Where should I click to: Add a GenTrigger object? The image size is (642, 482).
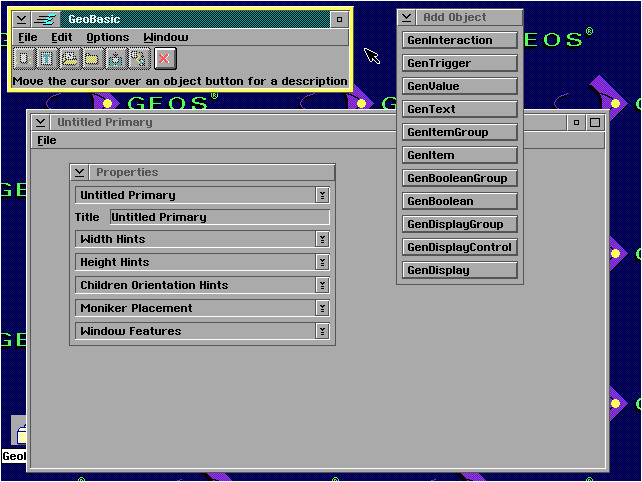(460, 63)
